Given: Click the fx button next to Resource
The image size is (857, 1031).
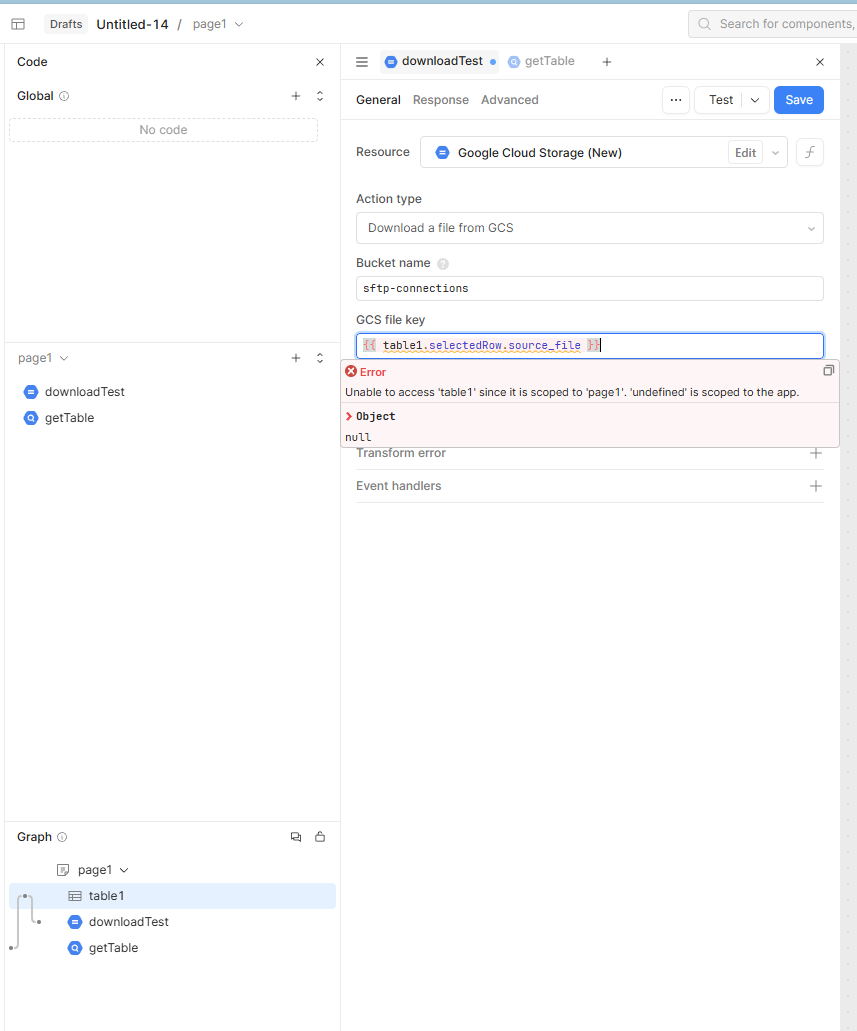Looking at the screenshot, I should pos(809,153).
